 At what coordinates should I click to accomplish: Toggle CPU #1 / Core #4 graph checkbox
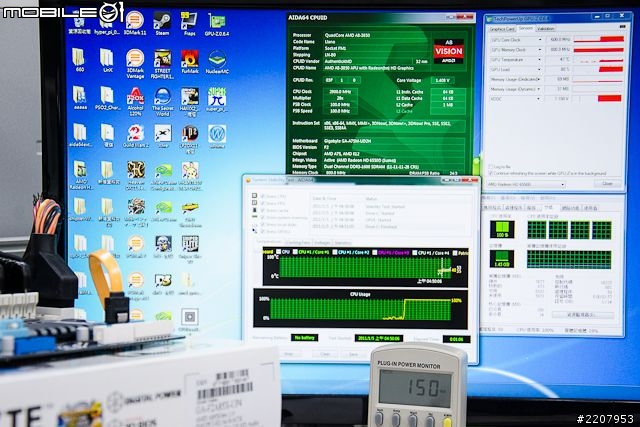point(415,253)
